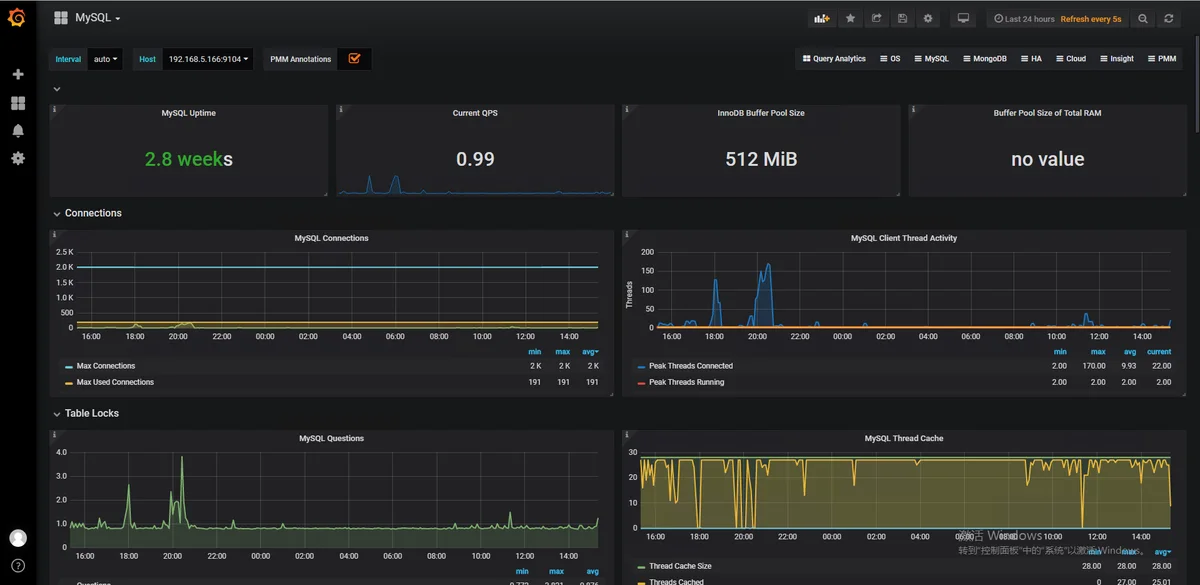This screenshot has height=585, width=1200.
Task: Open the MySQL Uptime panel title menu
Action: click(188, 113)
